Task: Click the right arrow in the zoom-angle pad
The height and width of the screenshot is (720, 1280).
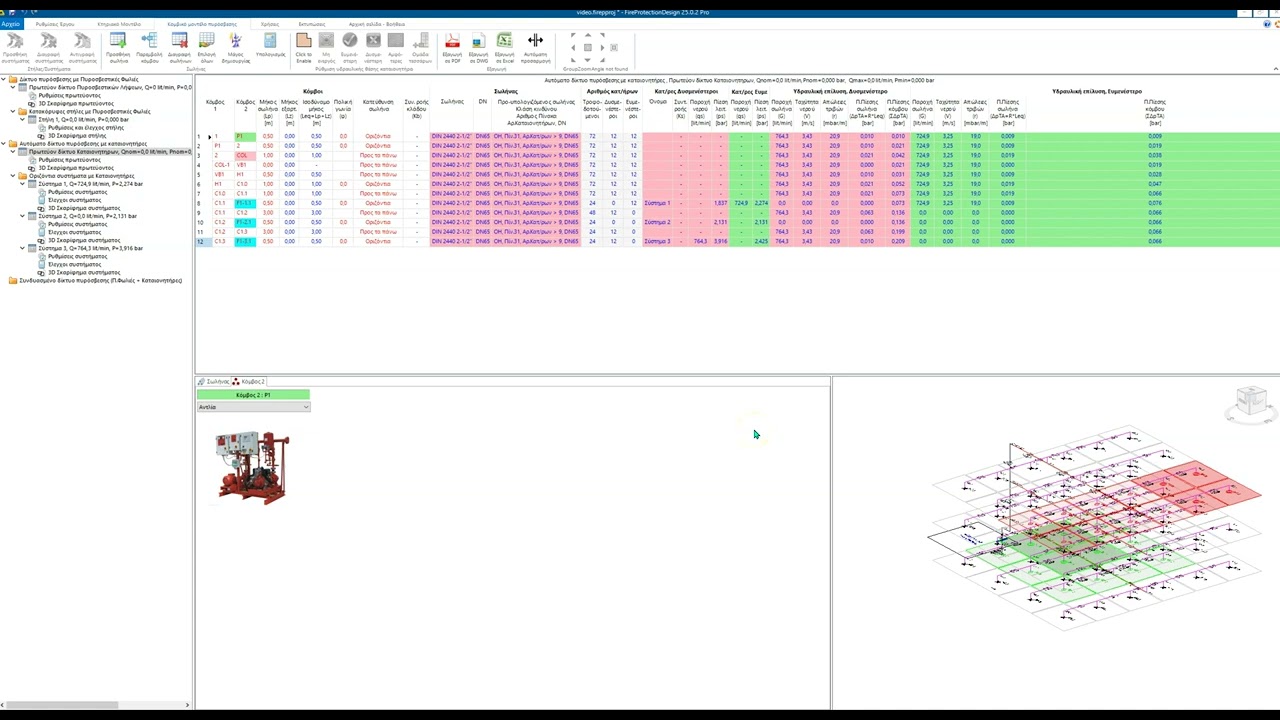Action: point(600,47)
